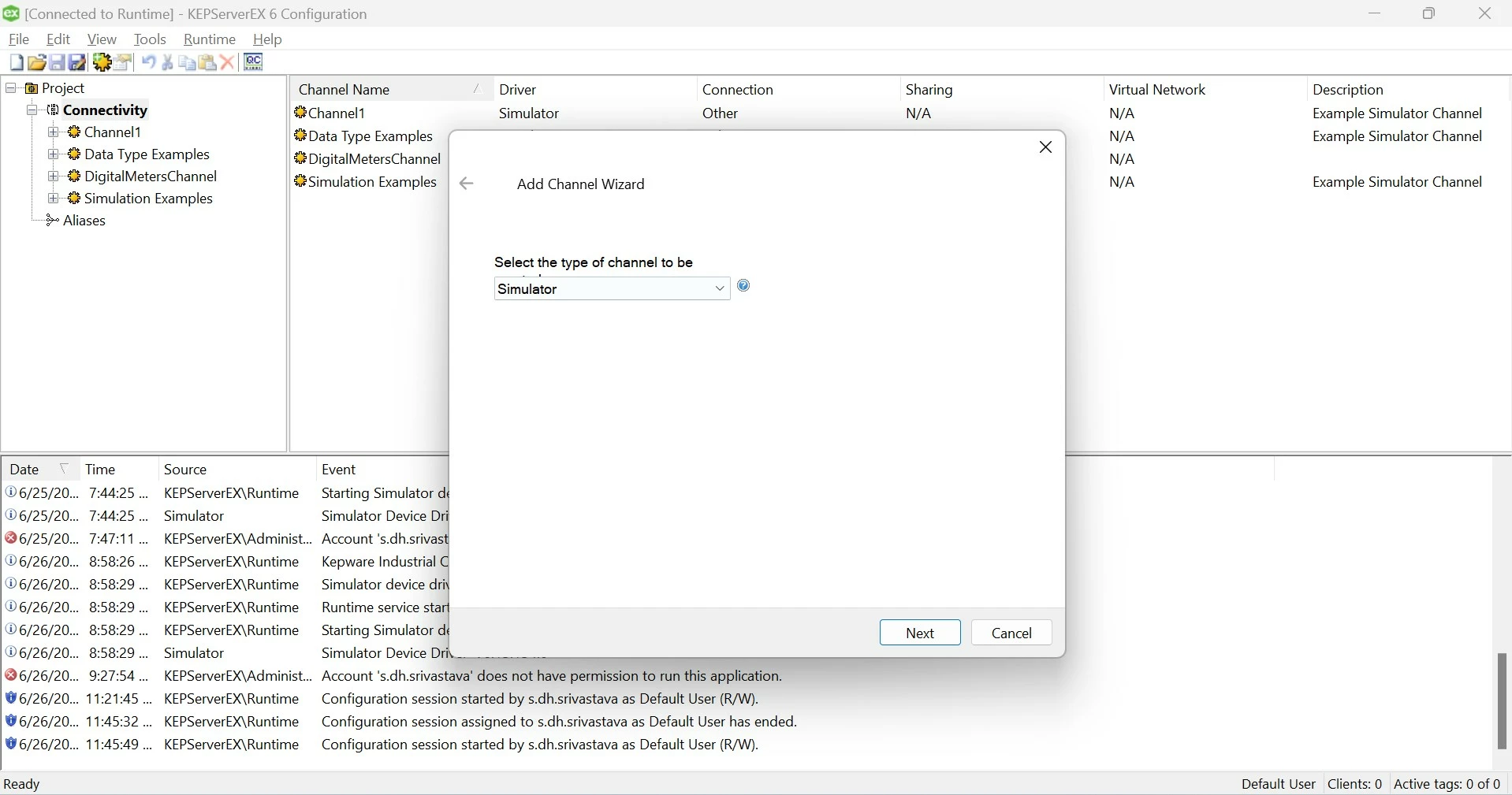The height and width of the screenshot is (795, 1512).
Task: Click the Open Project folder icon
Action: (36, 63)
